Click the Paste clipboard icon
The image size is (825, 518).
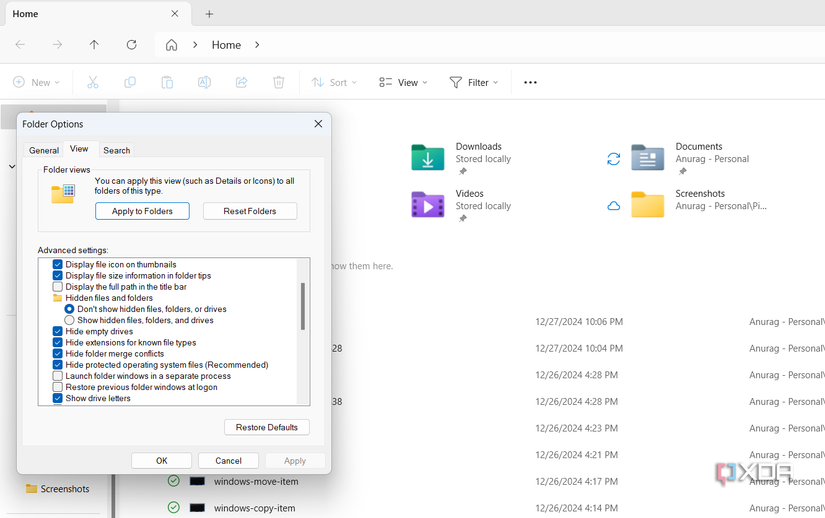pyautogui.click(x=167, y=82)
